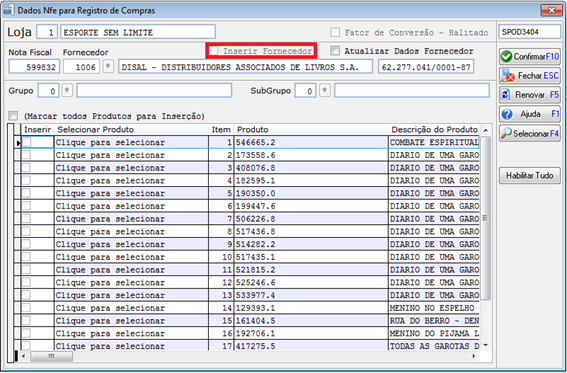This screenshot has width=567, height=373.
Task: Click the Loja number field
Action: (47, 32)
